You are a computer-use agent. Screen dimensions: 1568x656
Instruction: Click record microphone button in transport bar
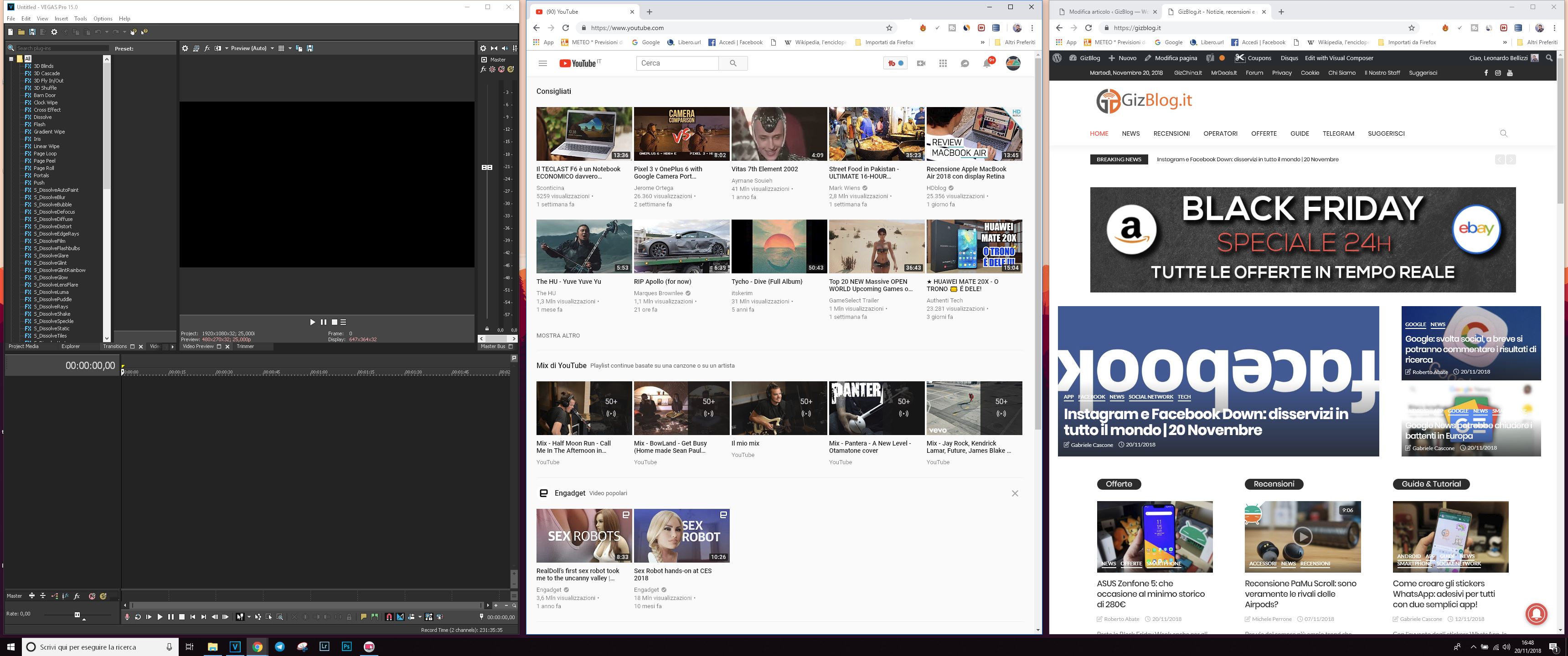tap(127, 617)
